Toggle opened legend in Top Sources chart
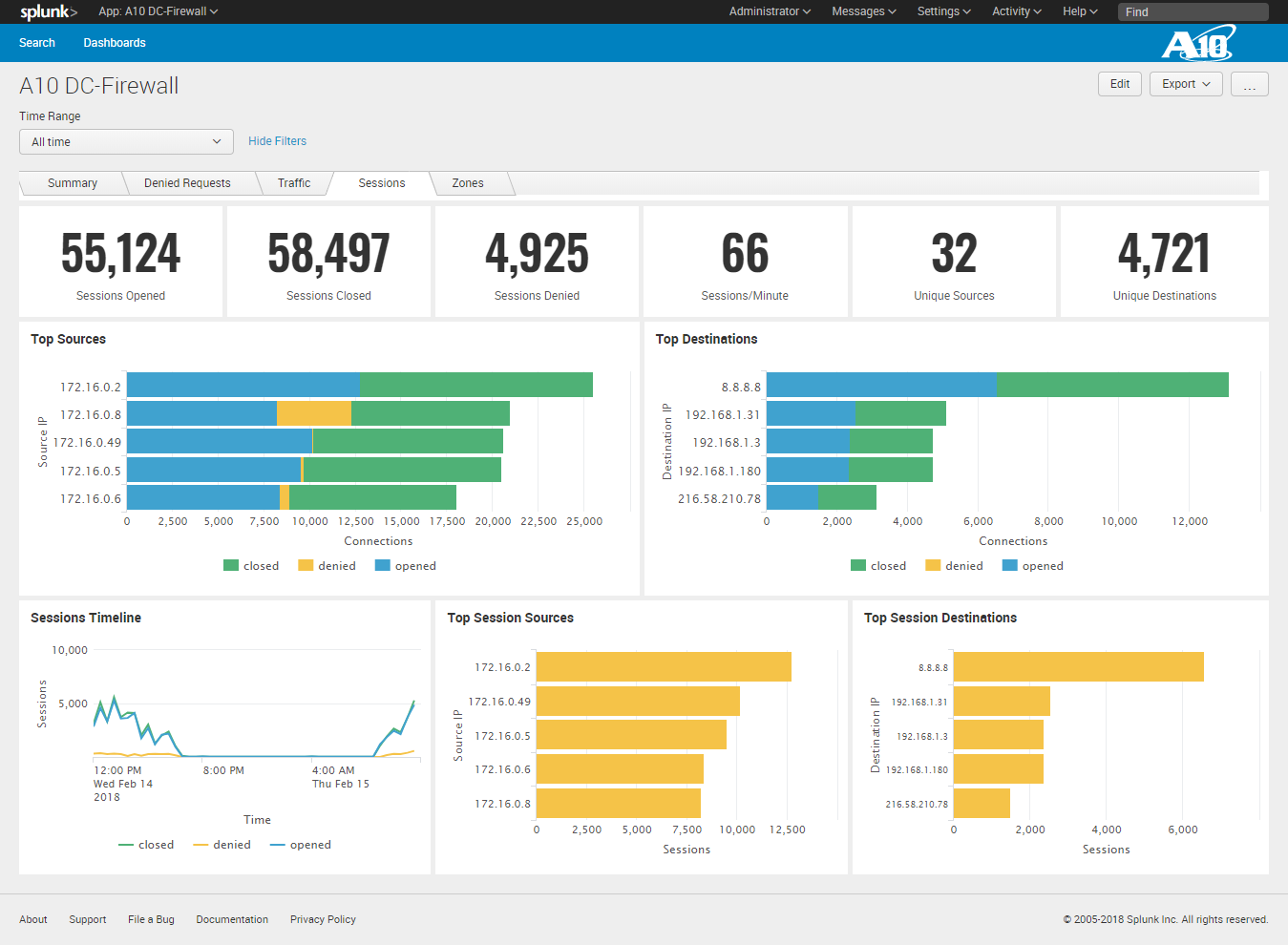Image resolution: width=1288 pixels, height=945 pixels. (406, 566)
